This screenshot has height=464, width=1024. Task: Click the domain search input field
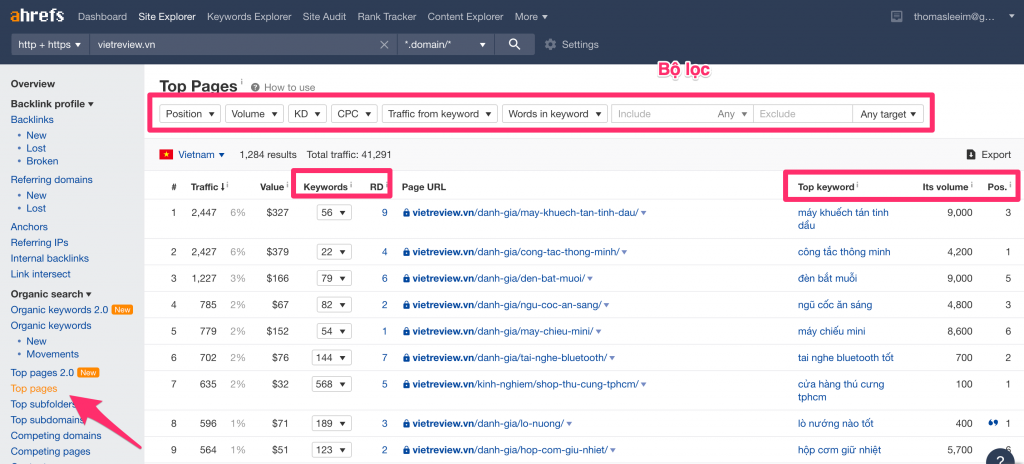click(233, 44)
